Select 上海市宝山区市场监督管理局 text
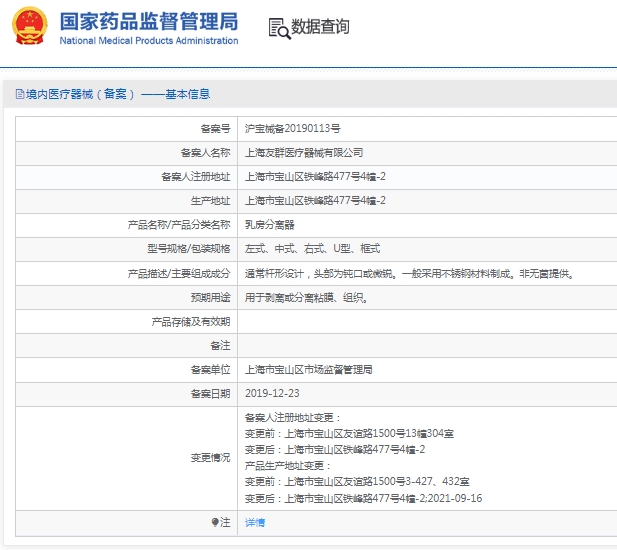Screen dimensions: 617x550 tap(308, 370)
